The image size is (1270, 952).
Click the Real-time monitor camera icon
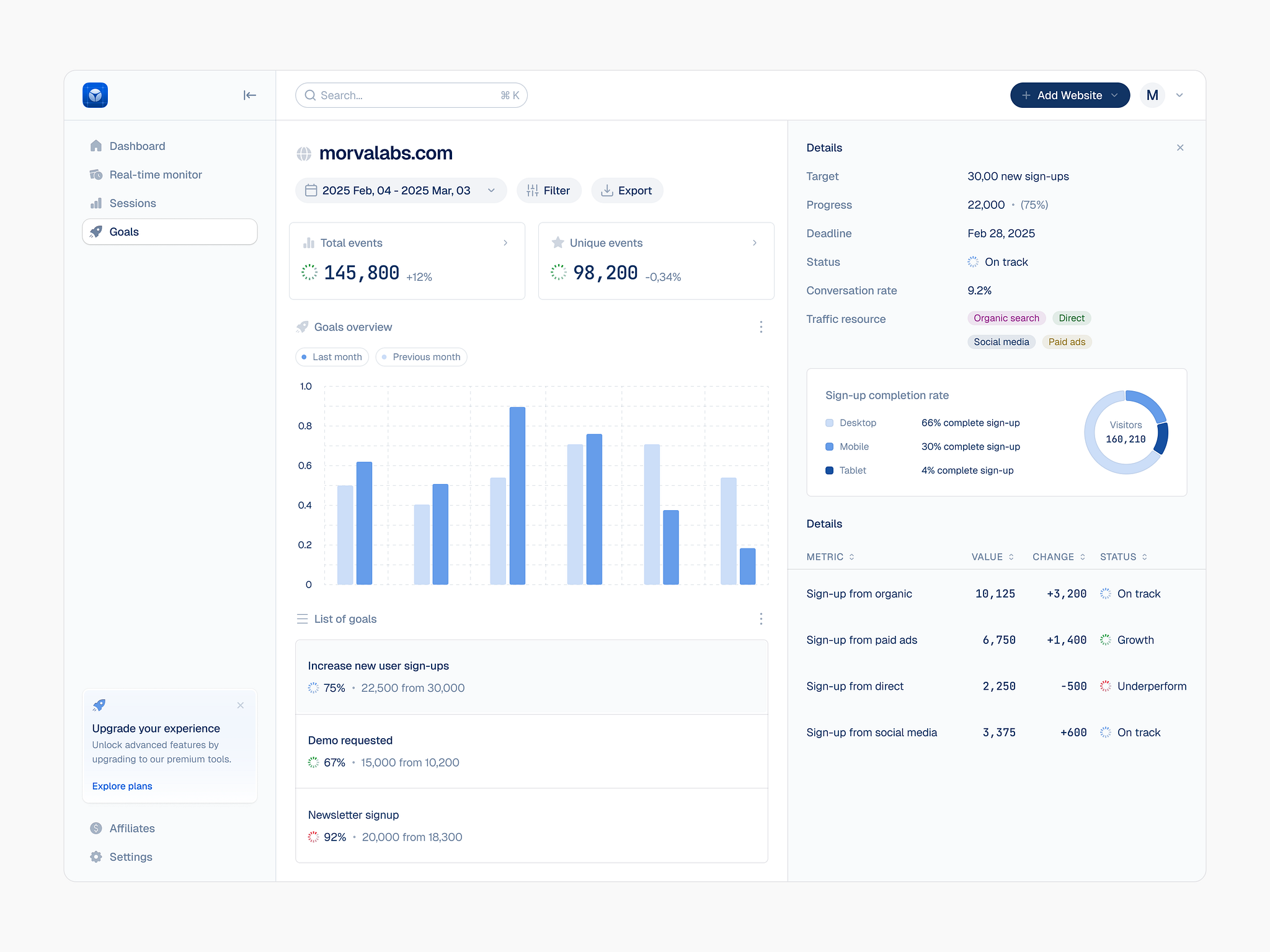point(97,174)
